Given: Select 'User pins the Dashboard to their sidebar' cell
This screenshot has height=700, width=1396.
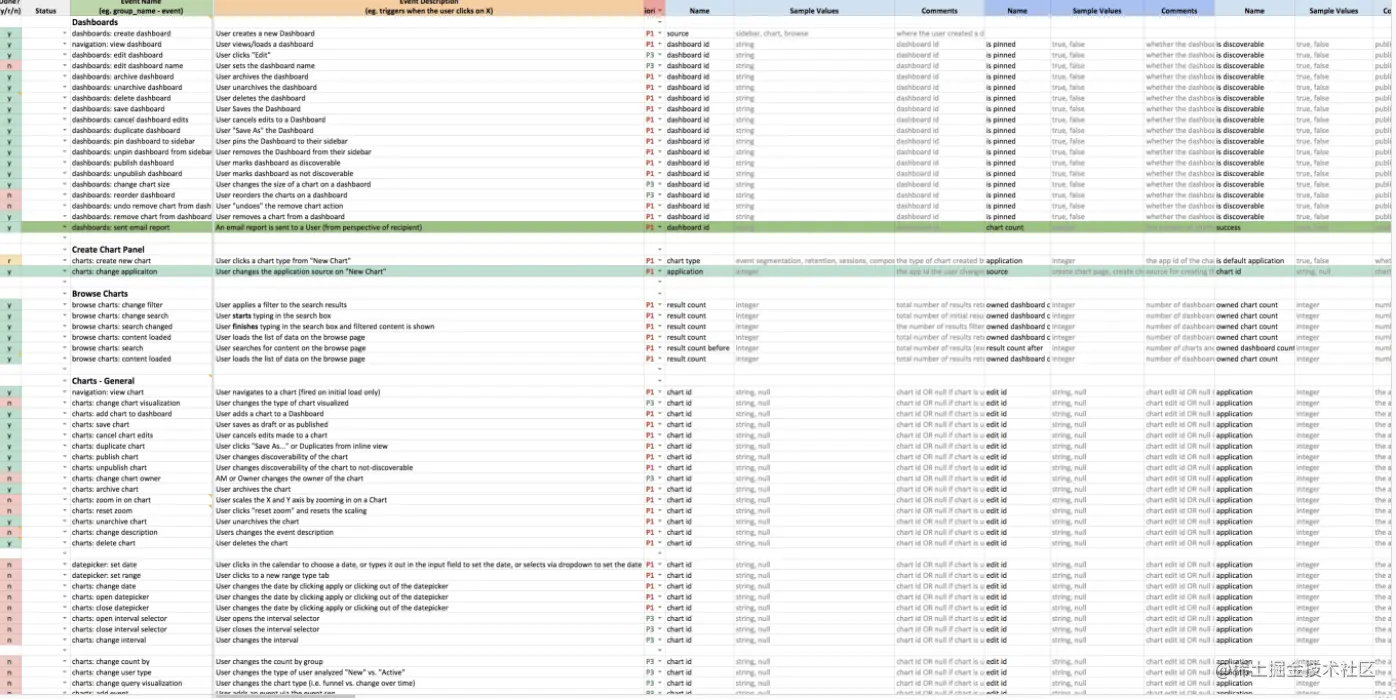Looking at the screenshot, I should (429, 142).
